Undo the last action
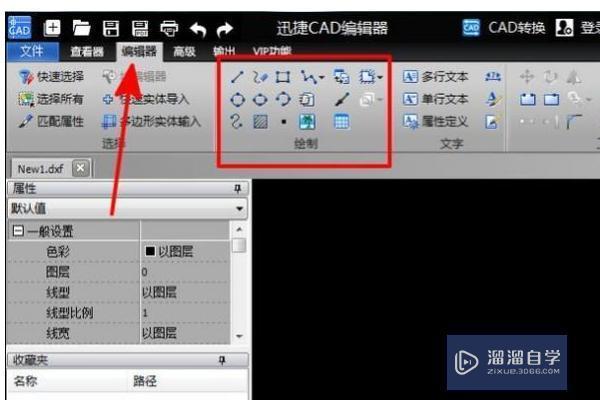Image resolution: width=600 pixels, height=400 pixels. pyautogui.click(x=198, y=29)
